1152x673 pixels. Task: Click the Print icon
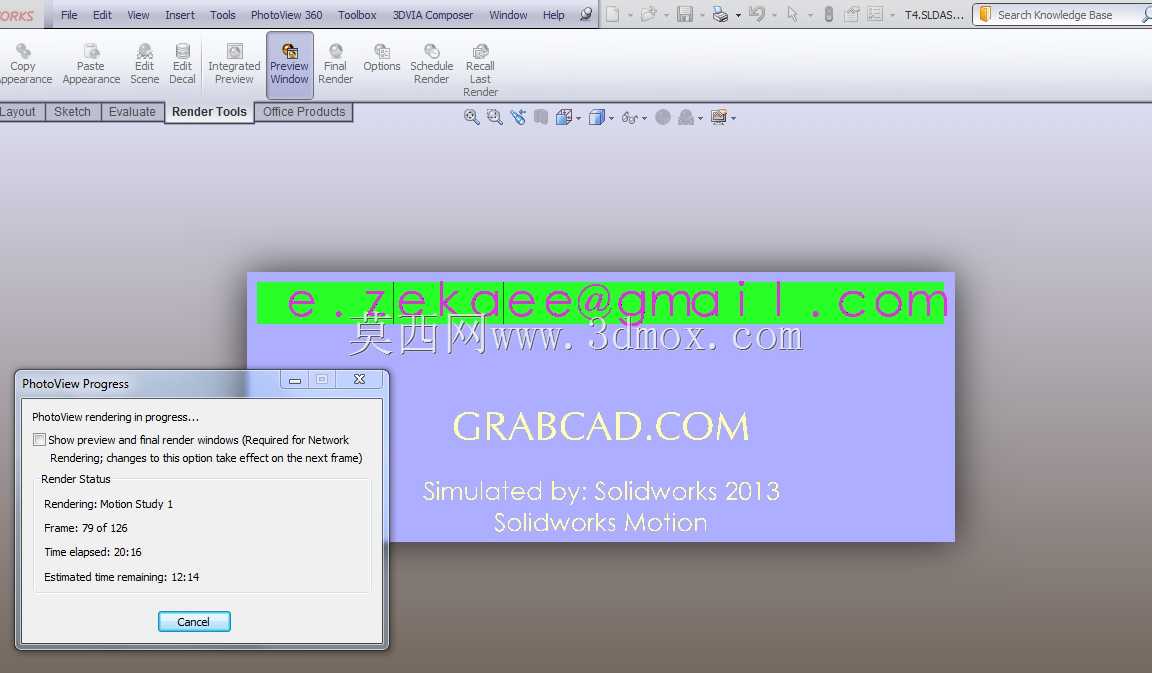click(721, 14)
